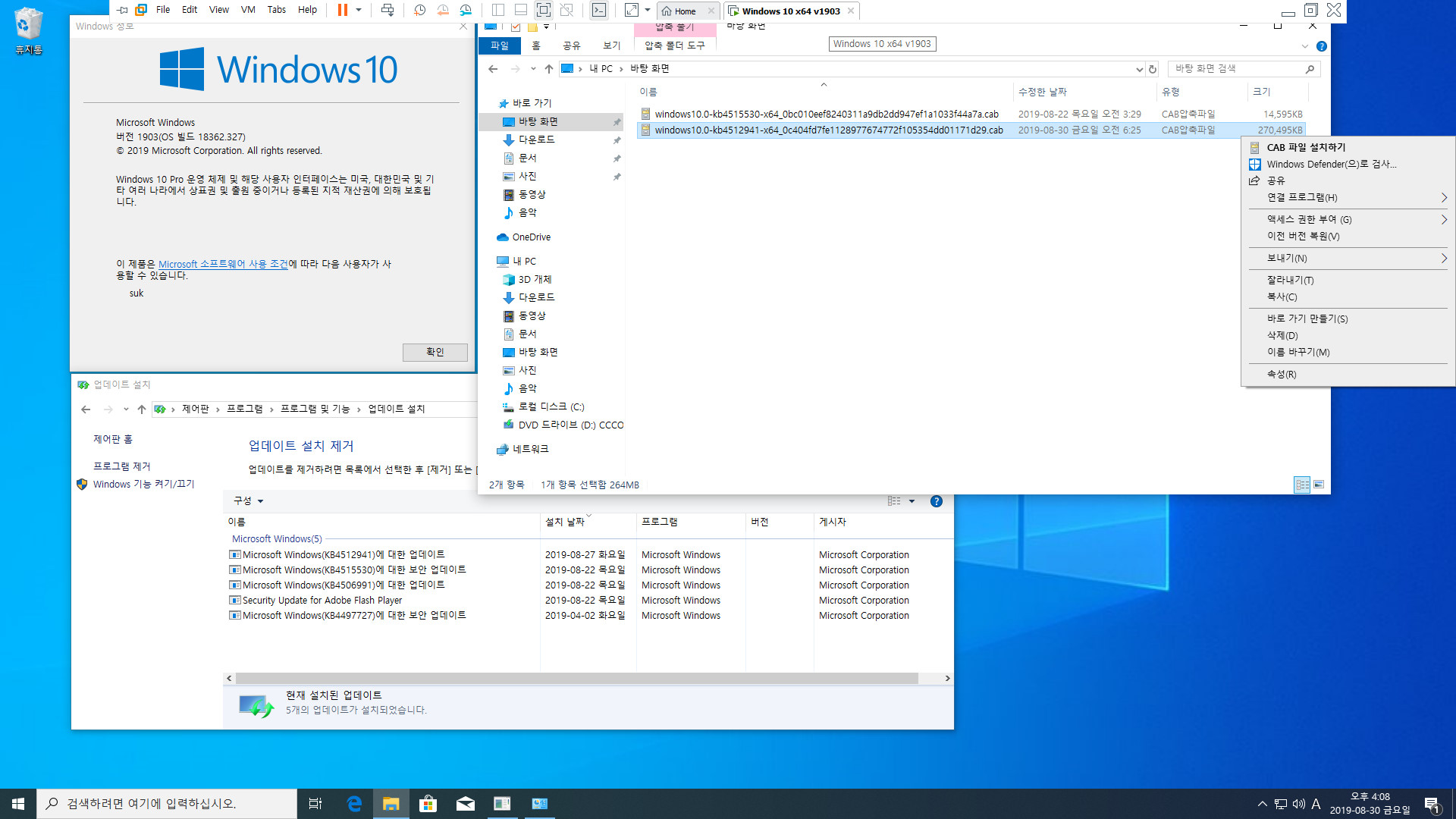Switch Explorer to details view icon
This screenshot has height=819, width=1456.
[1302, 485]
